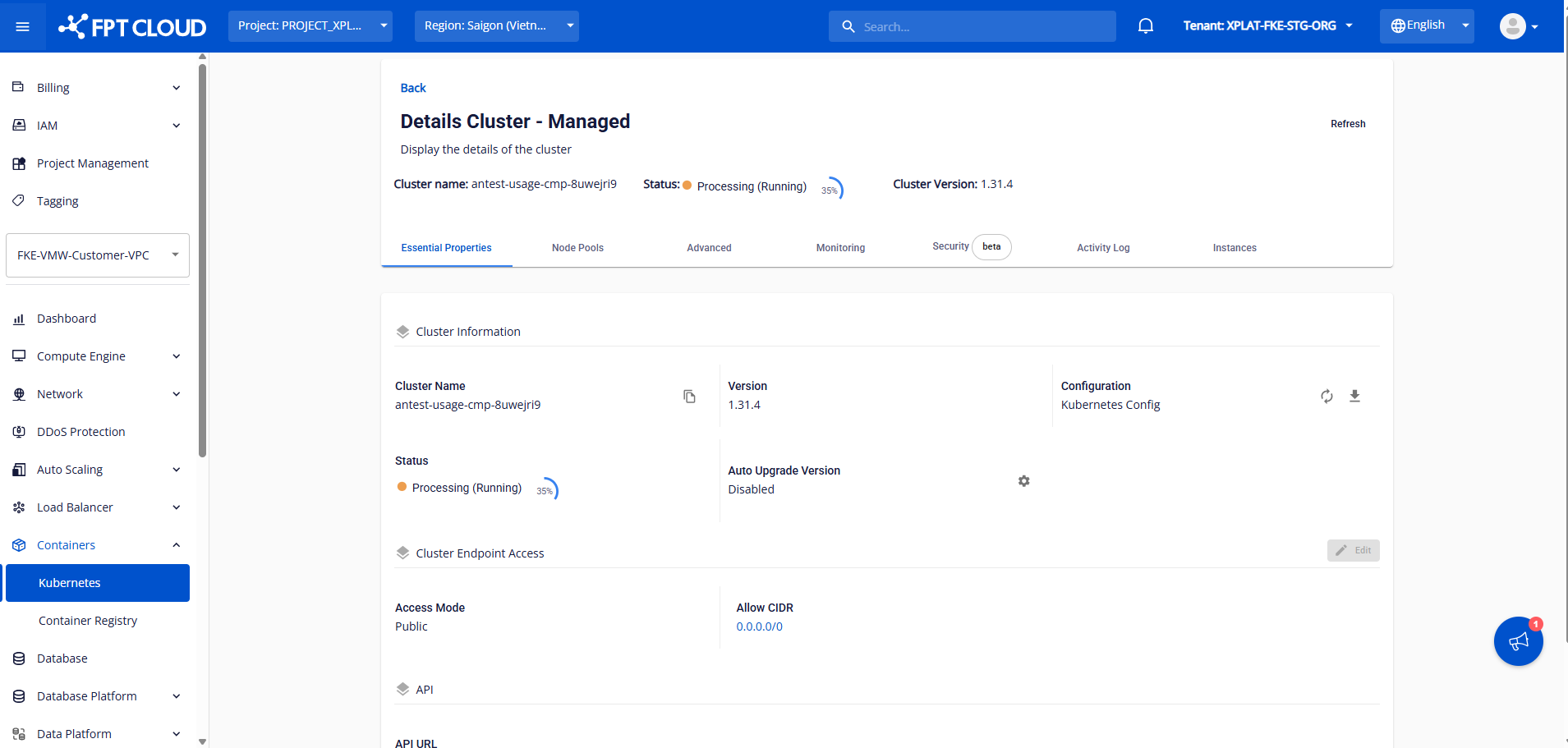
Task: Switch to the Node Pools tab
Action: pos(577,248)
